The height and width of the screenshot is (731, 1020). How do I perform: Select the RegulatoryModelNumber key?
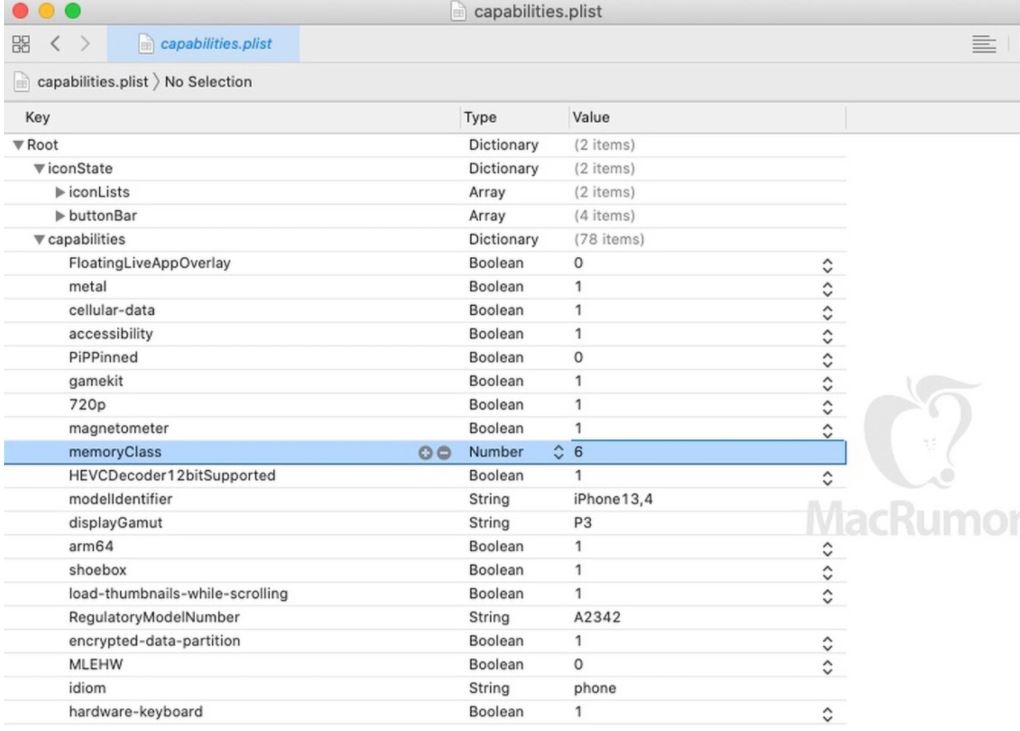[154, 617]
